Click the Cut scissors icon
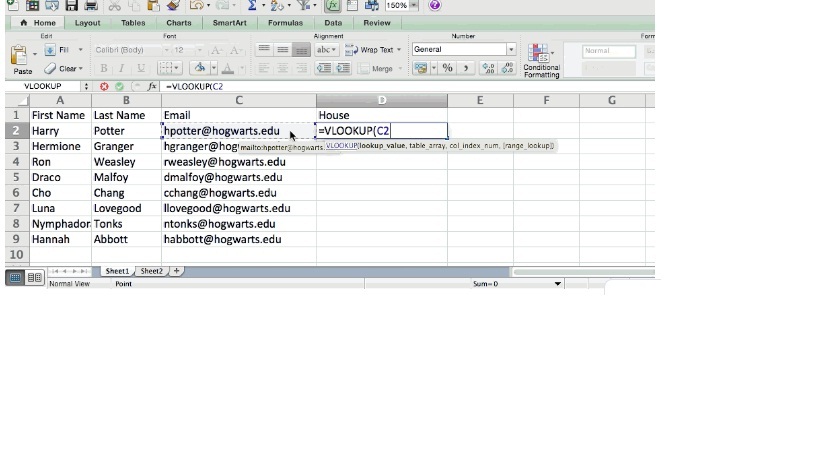This screenshot has height=460, width=819. [114, 6]
